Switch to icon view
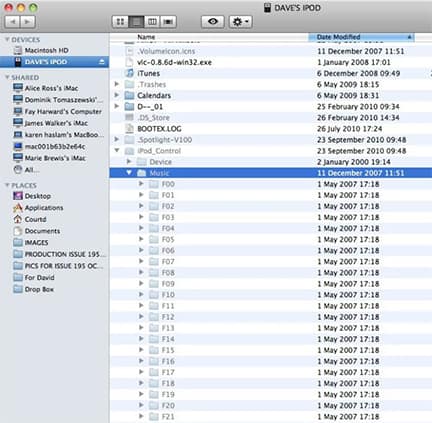 120,22
